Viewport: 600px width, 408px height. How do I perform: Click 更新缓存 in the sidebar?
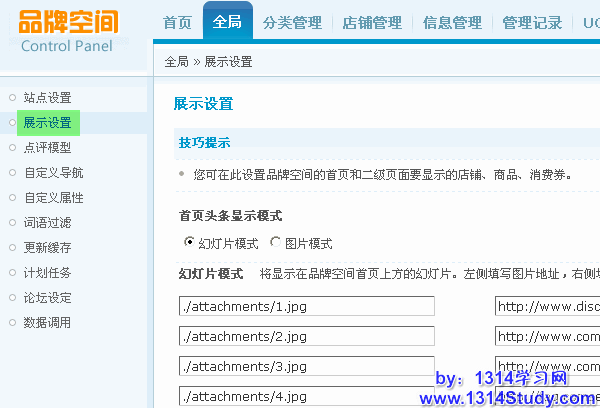pyautogui.click(x=47, y=247)
